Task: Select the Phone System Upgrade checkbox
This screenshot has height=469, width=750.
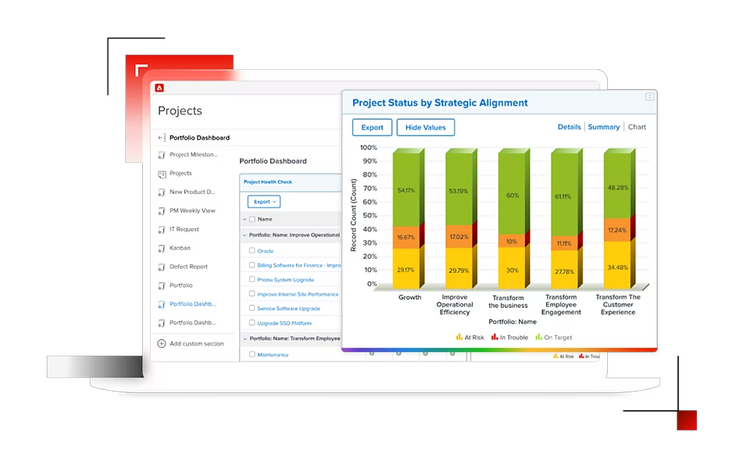Action: [x=250, y=280]
